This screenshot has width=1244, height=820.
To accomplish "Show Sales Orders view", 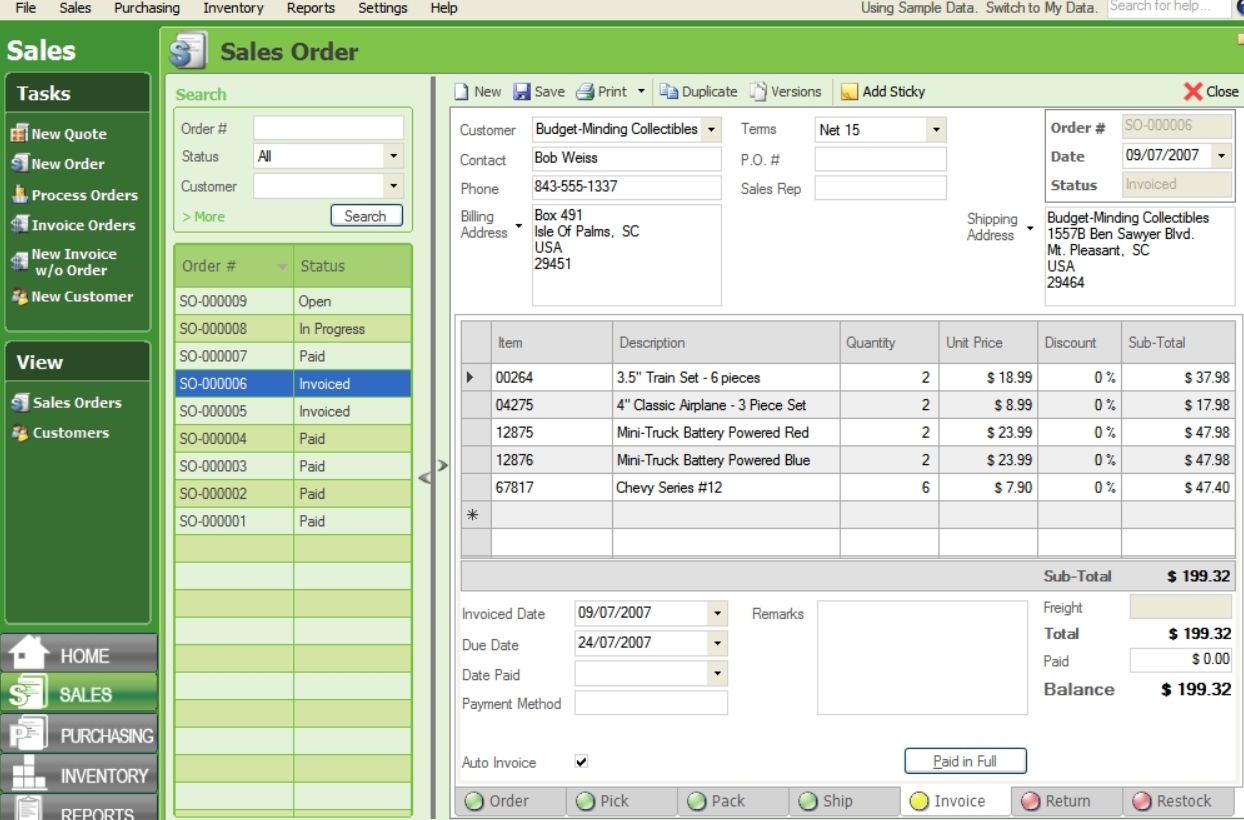I will [66, 402].
